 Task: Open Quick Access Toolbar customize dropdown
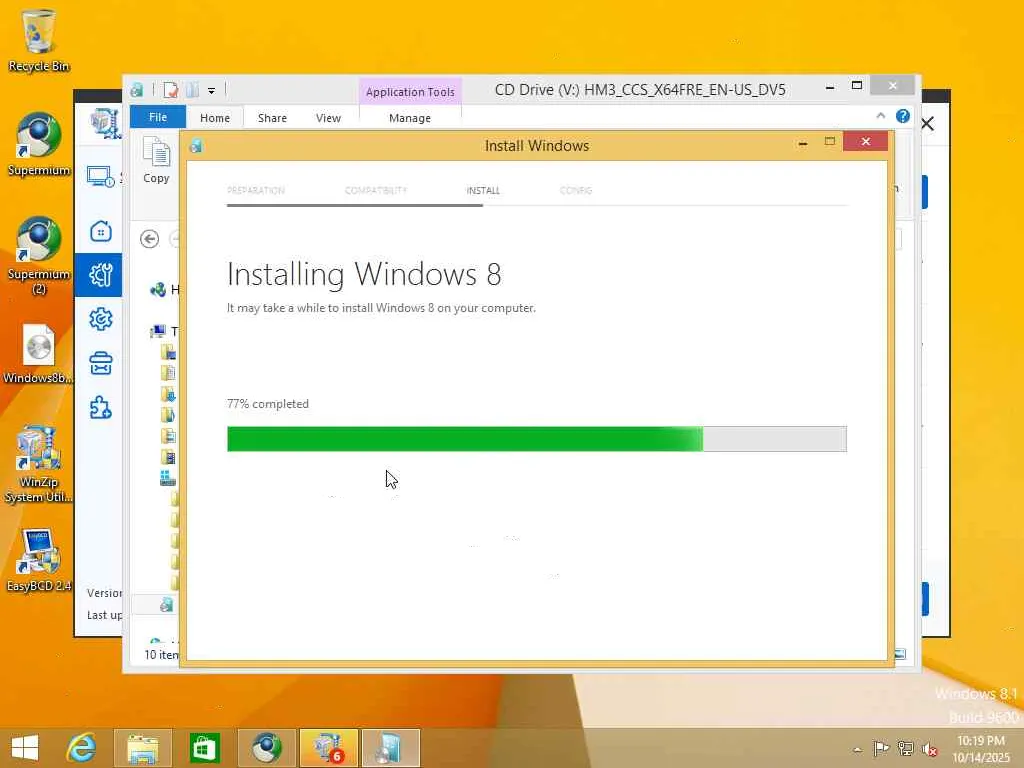(212, 91)
